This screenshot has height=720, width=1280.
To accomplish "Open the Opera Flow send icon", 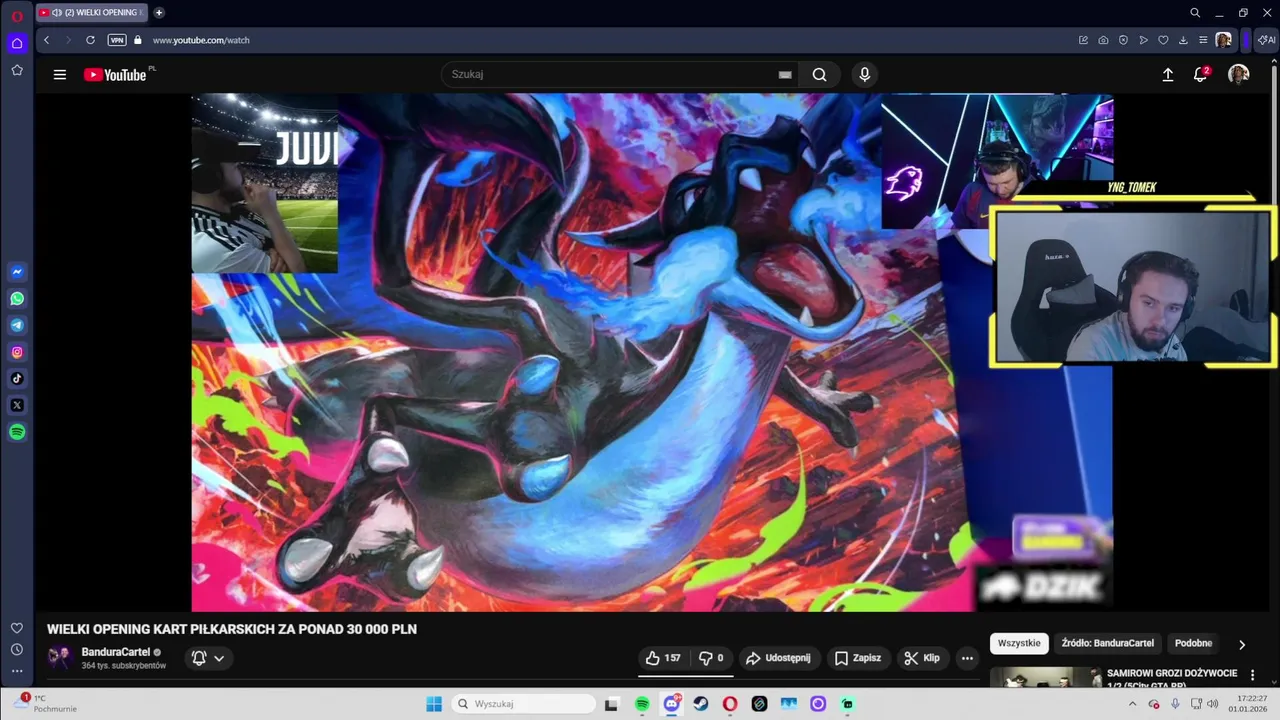I will pyautogui.click(x=1143, y=40).
